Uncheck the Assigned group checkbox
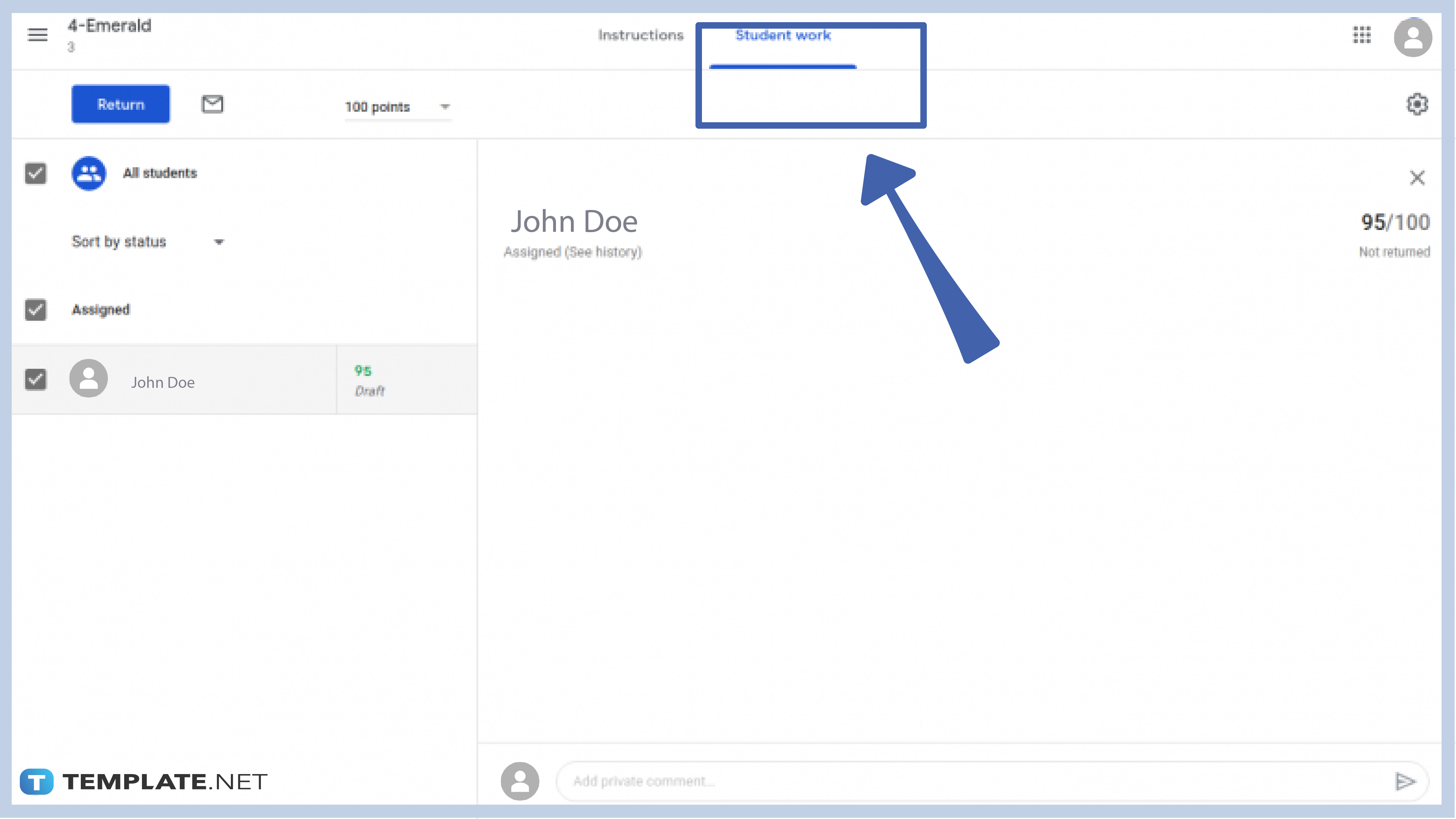1456x819 pixels. (x=35, y=310)
